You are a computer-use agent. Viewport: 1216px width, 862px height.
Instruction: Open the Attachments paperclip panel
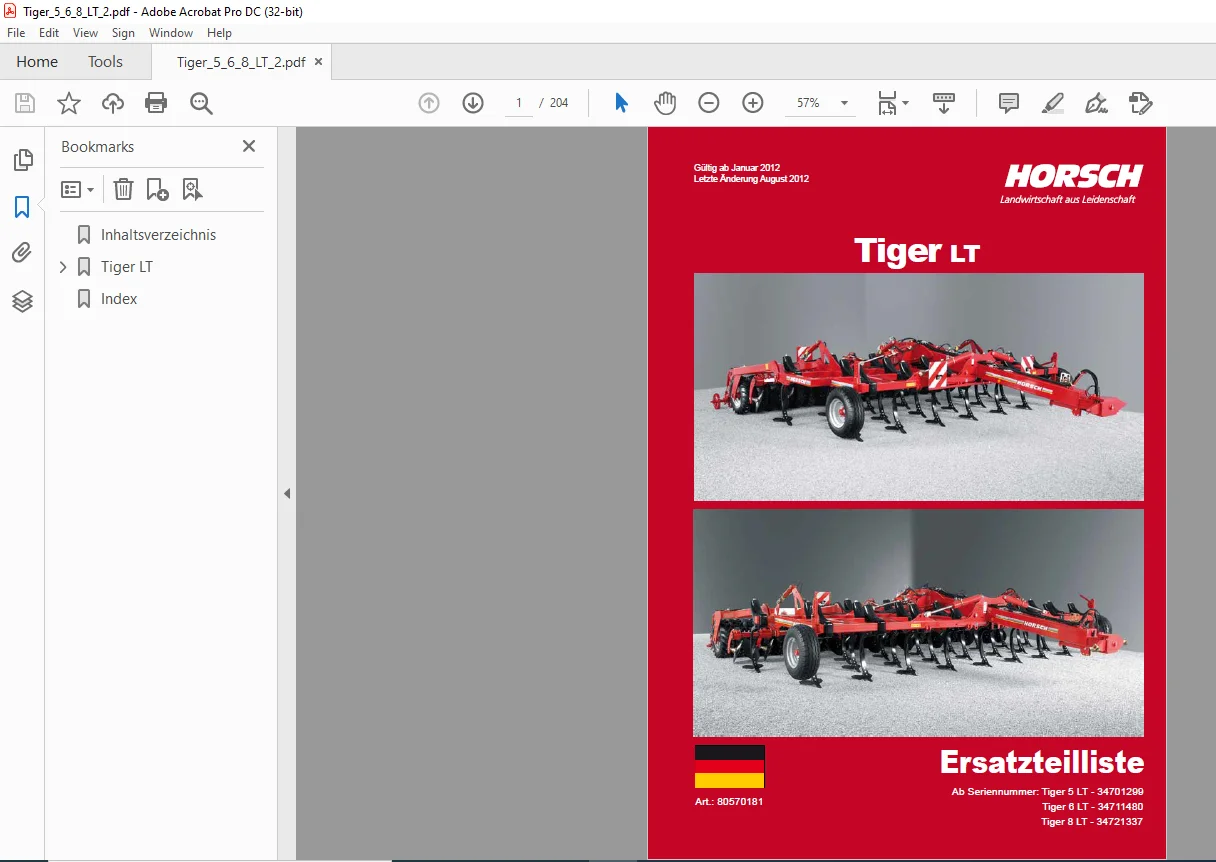coord(22,253)
